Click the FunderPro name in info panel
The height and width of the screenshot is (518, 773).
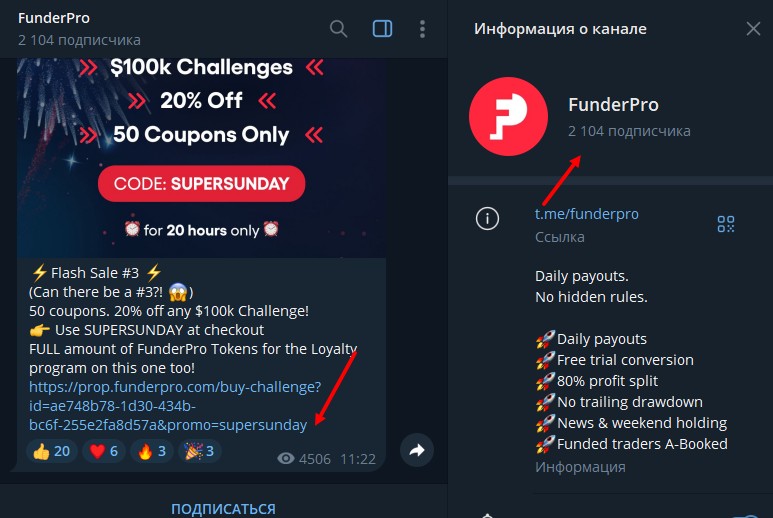(613, 105)
